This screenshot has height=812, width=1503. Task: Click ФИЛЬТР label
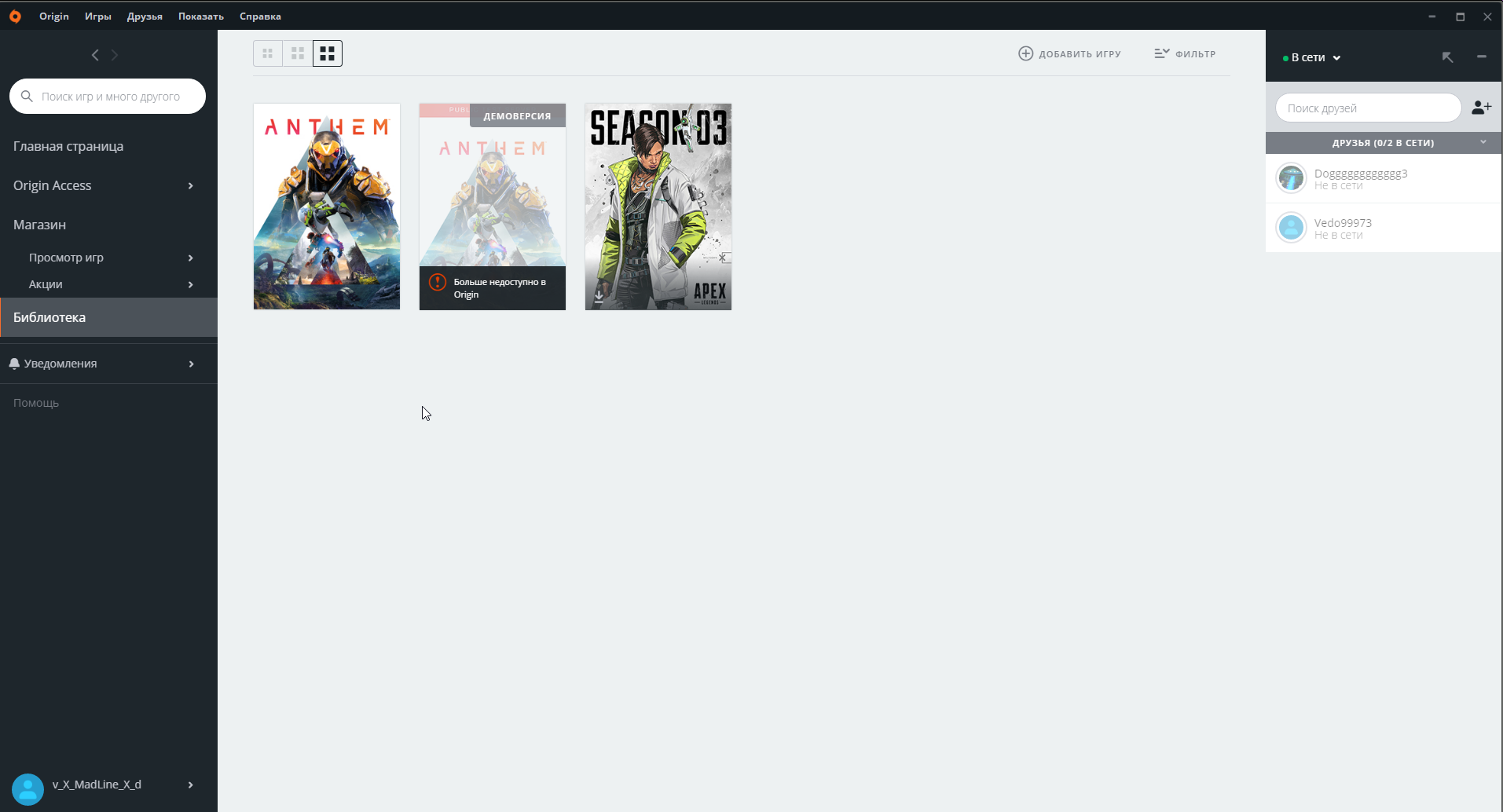pyautogui.click(x=1195, y=54)
